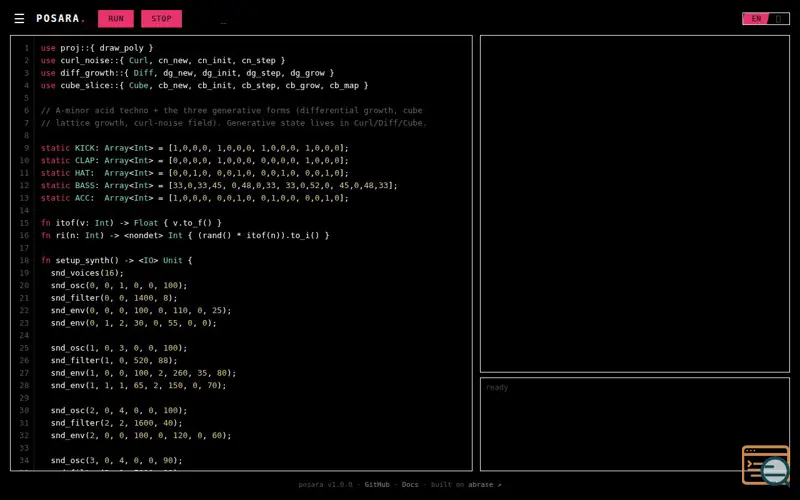Click the 'fn ri' function line
The width and height of the screenshot is (800, 500).
click(185, 235)
